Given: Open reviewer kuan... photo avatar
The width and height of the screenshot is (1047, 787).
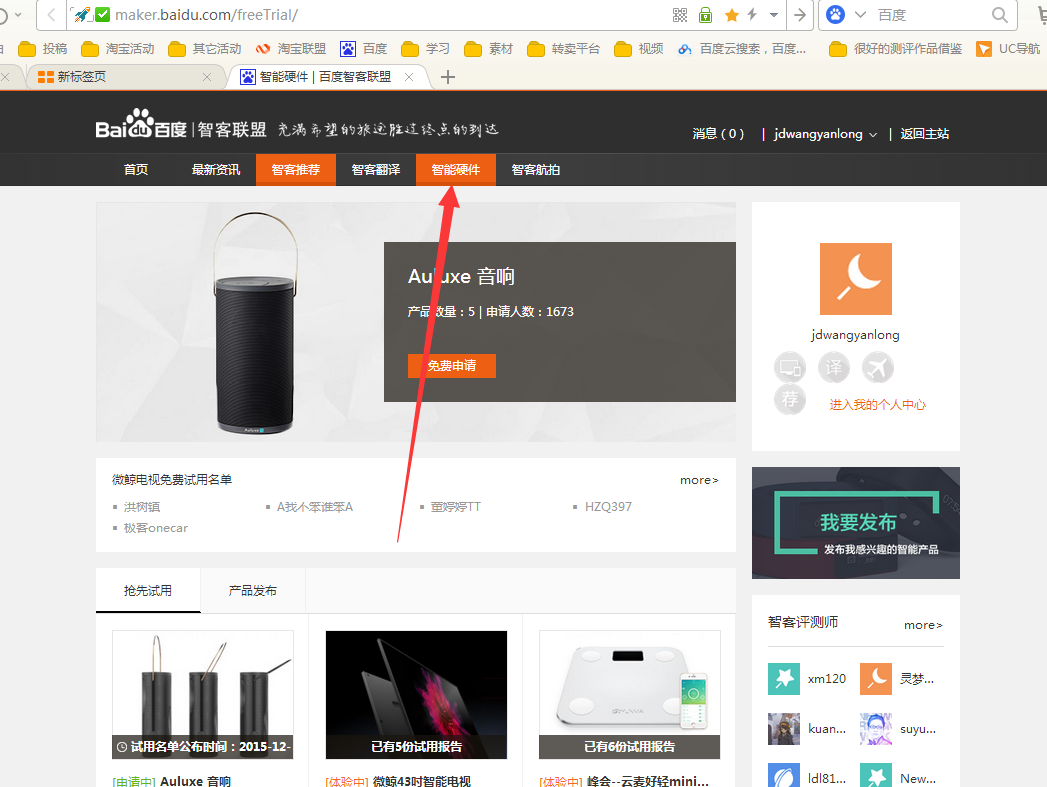Looking at the screenshot, I should [x=784, y=729].
